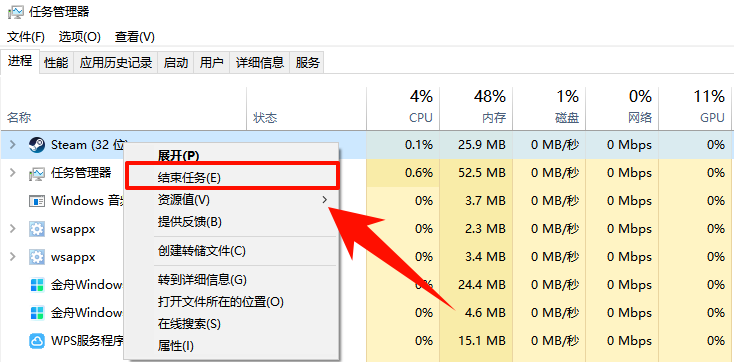
Task: Click the 4.6 MB memory value
Action: [484, 312]
